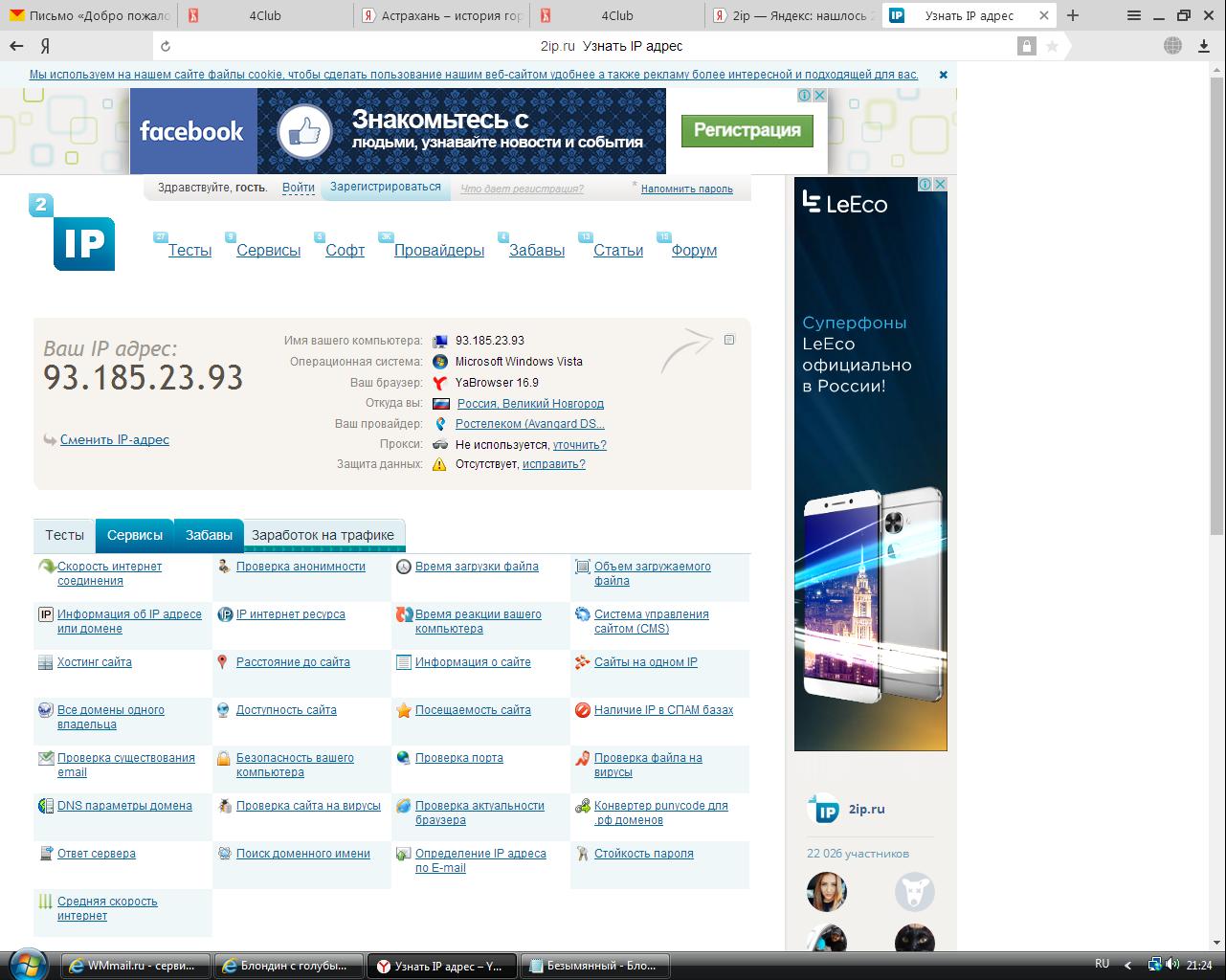Click the Войти login link

click(299, 188)
